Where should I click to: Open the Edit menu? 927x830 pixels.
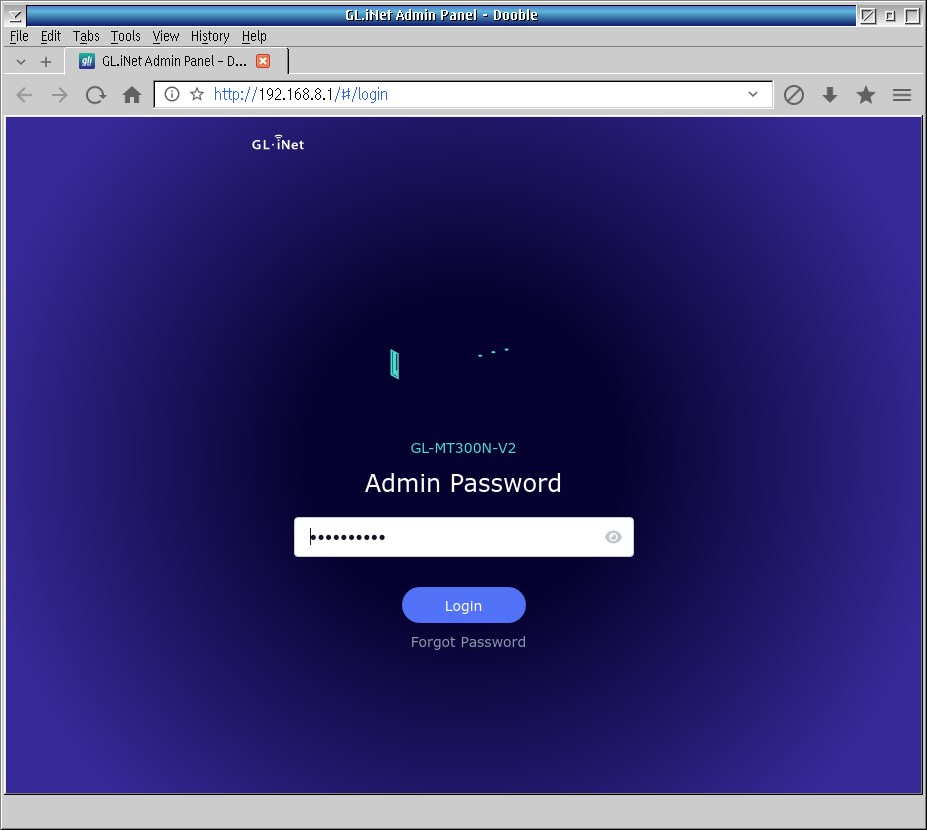click(50, 36)
